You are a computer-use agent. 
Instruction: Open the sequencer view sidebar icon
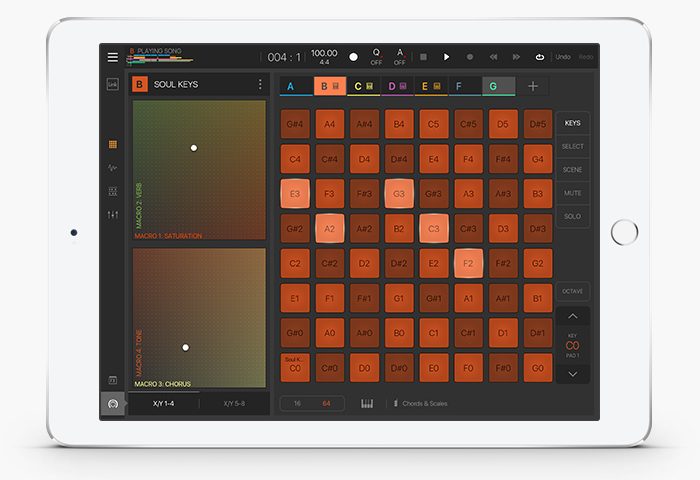pyautogui.click(x=112, y=191)
